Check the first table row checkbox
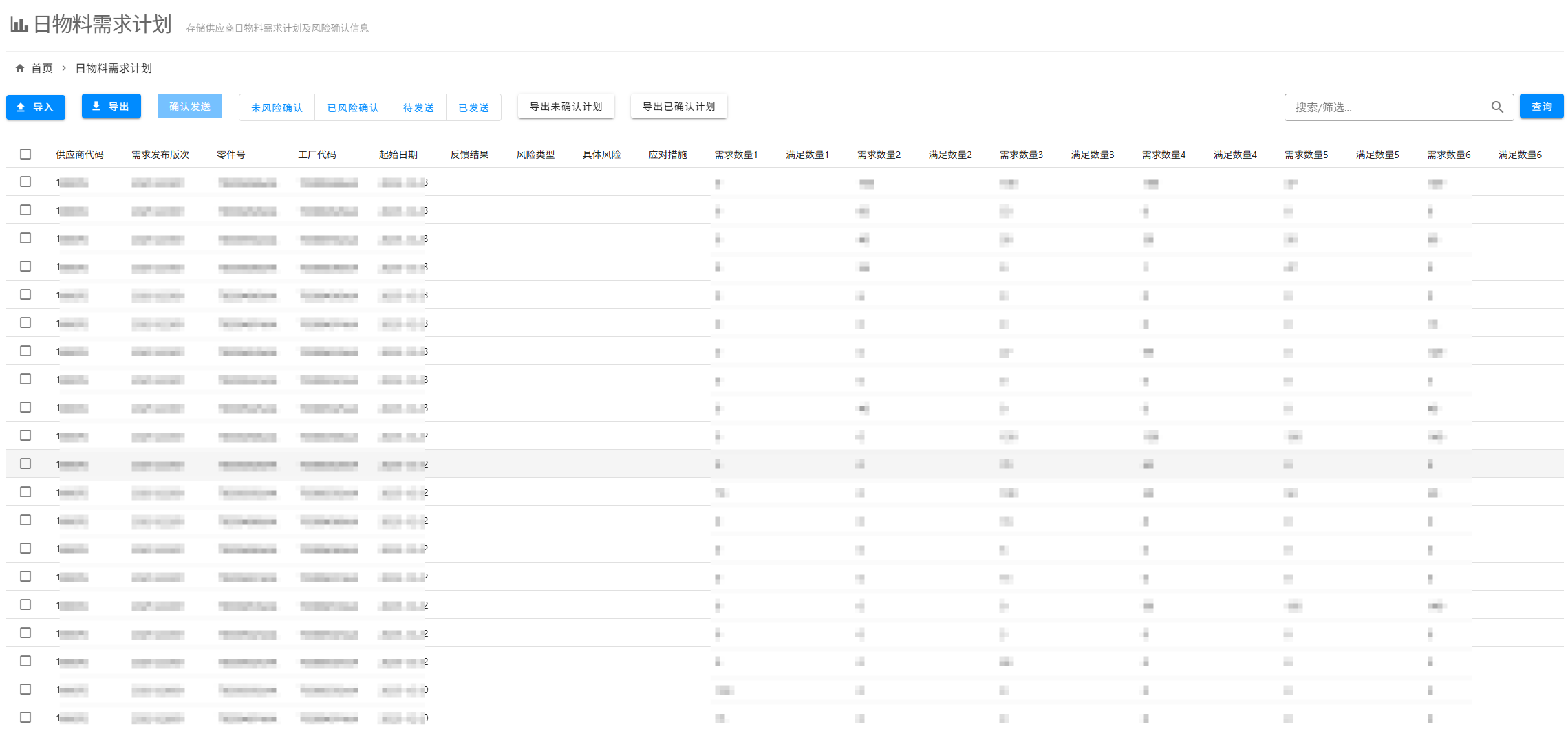The image size is (1568, 731). pos(25,182)
